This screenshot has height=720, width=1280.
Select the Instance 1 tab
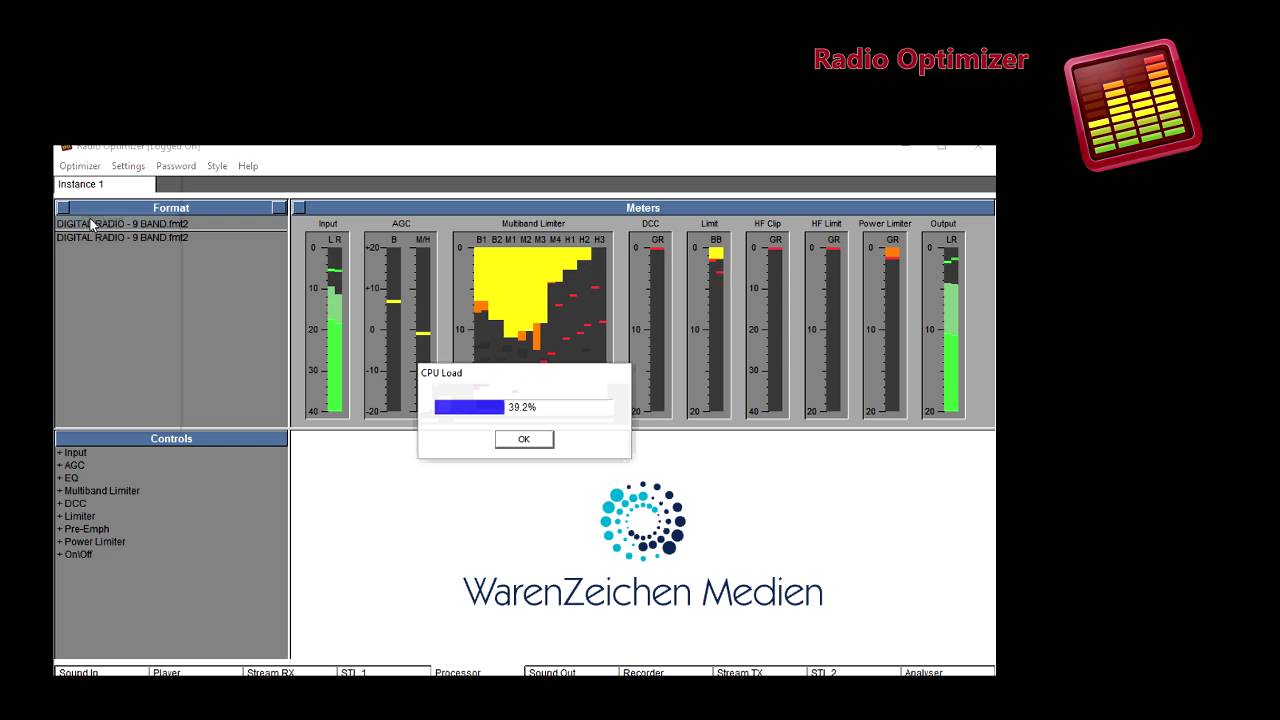coord(105,184)
